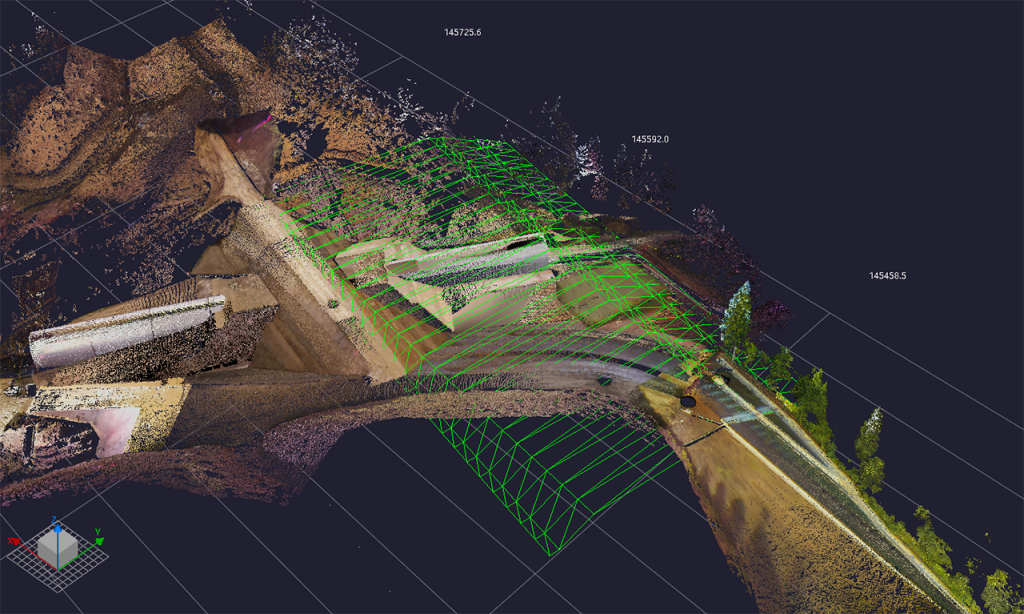
Task: Select the 145458.5 grid coordinate label
Action: (894, 275)
